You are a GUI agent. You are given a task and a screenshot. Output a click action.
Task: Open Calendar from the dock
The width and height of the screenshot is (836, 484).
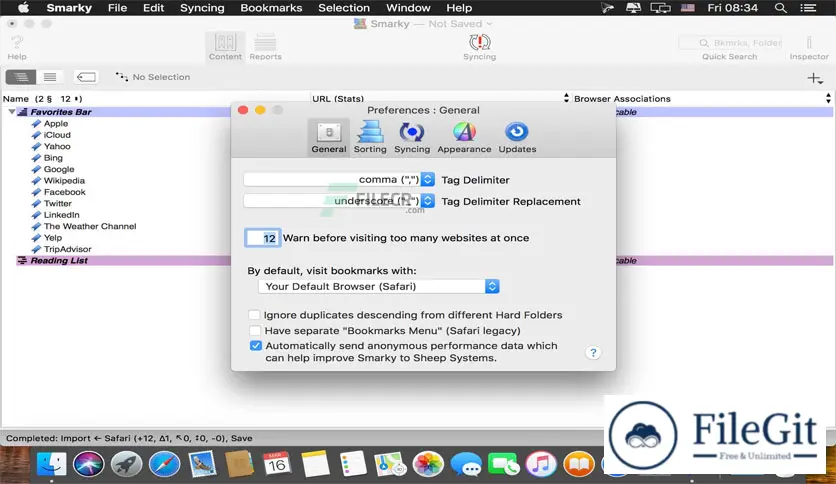click(277, 464)
